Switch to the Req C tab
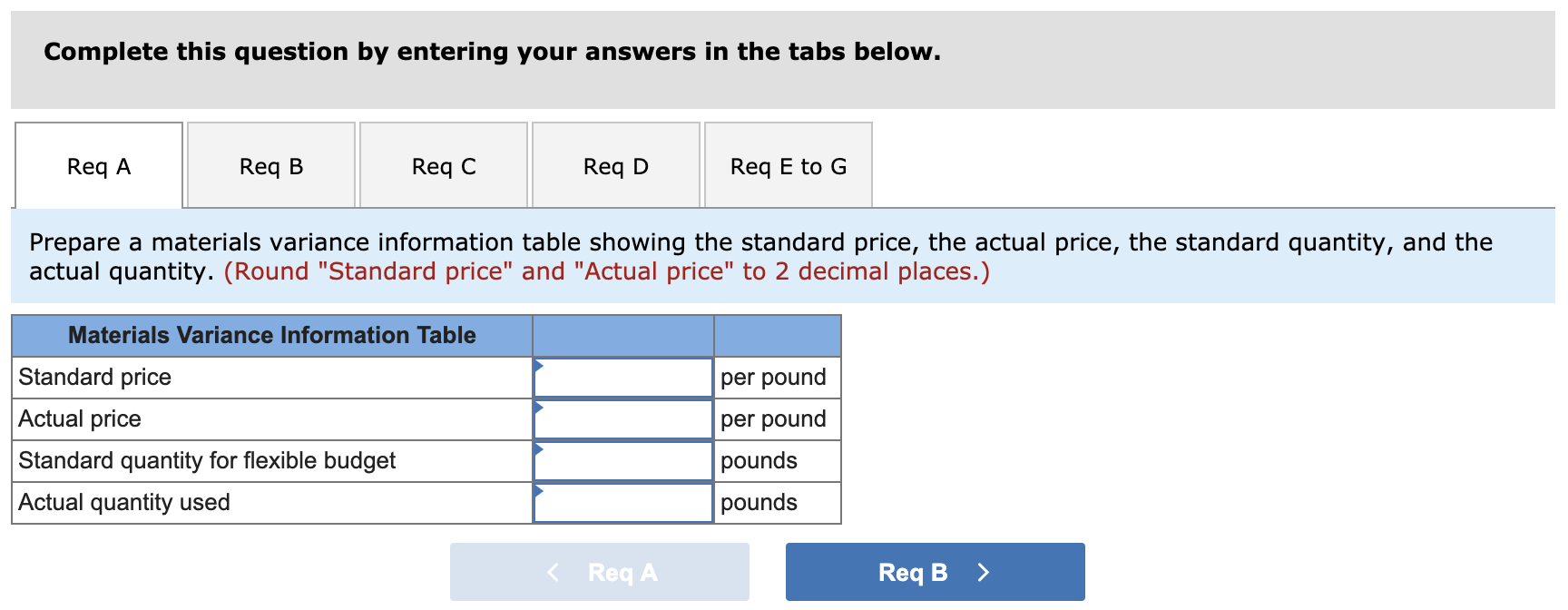This screenshot has height=610, width=1568. [443, 166]
